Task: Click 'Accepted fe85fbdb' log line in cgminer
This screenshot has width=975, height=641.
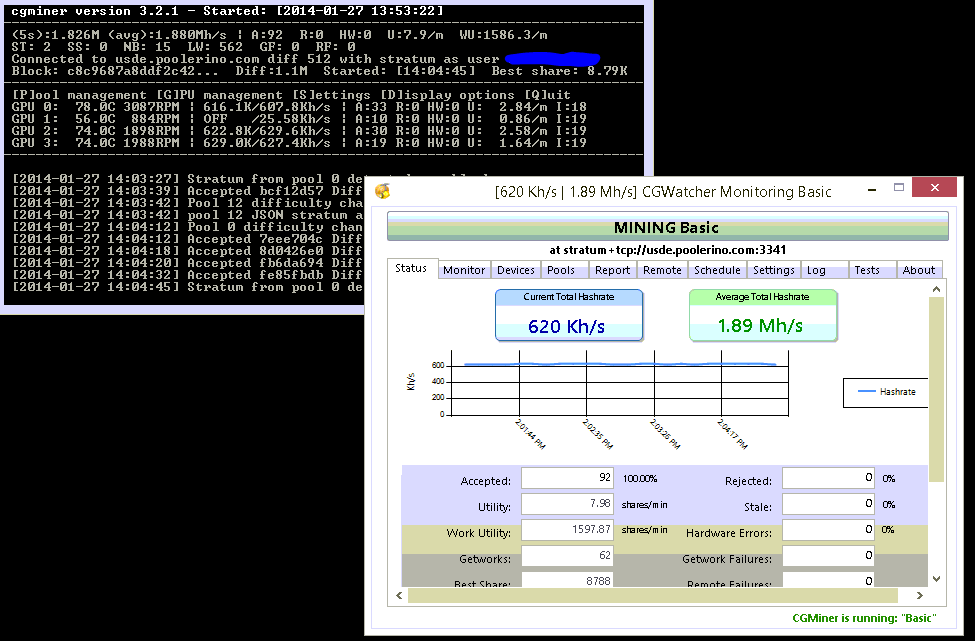Action: [x=187, y=275]
